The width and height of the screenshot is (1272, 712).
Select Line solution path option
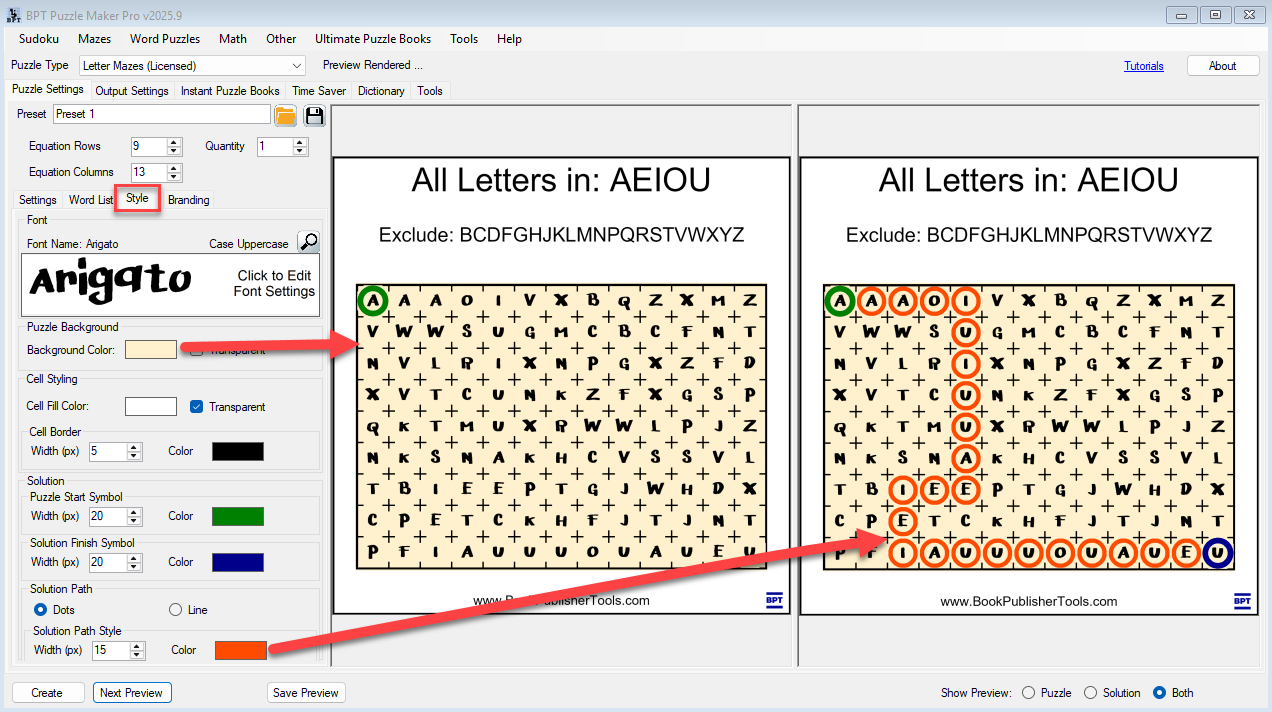click(x=175, y=609)
